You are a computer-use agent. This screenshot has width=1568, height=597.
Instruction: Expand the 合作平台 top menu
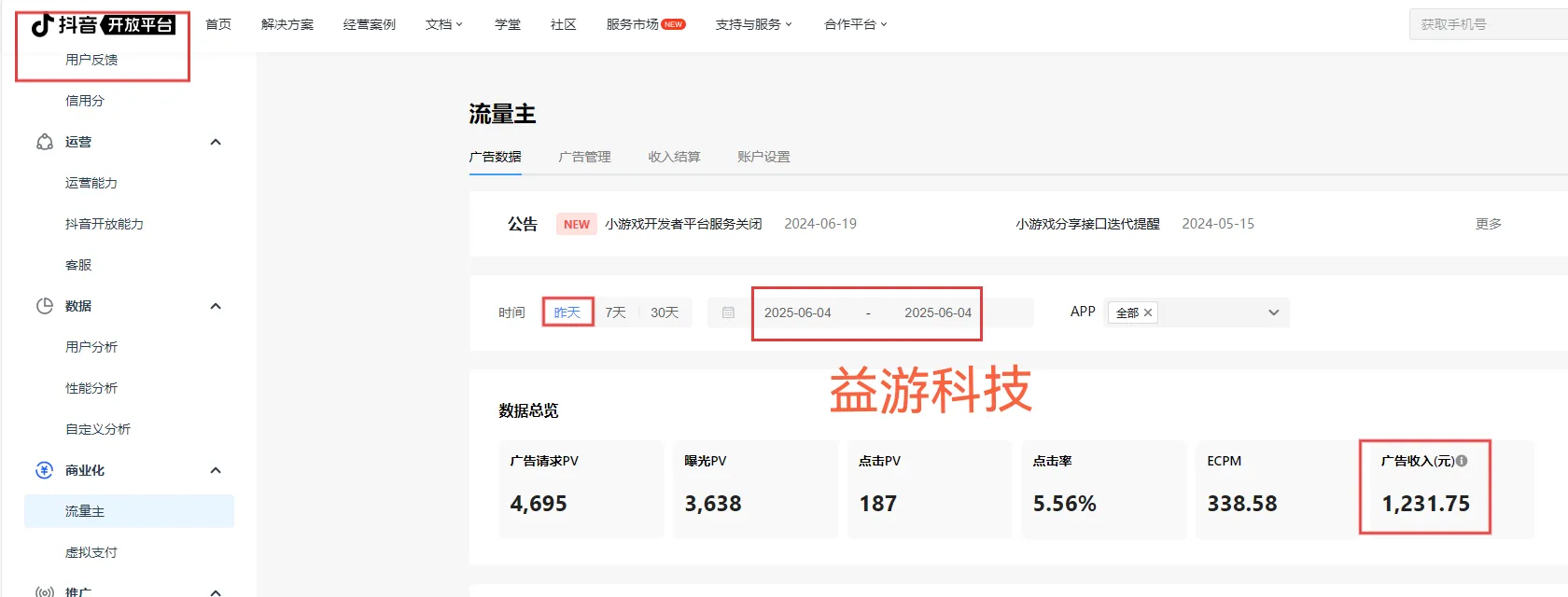coord(856,24)
